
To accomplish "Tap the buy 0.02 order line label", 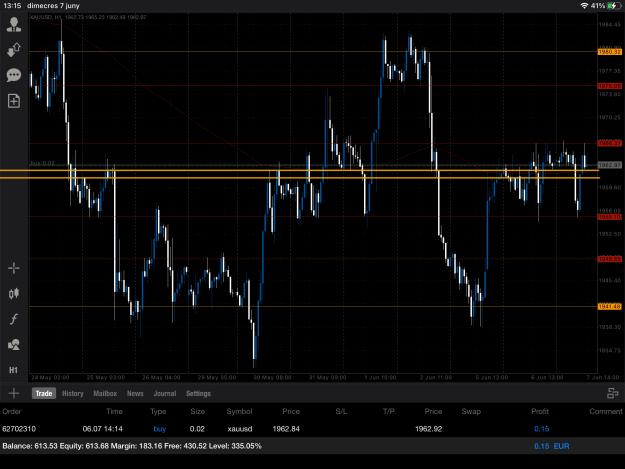I will (42, 163).
